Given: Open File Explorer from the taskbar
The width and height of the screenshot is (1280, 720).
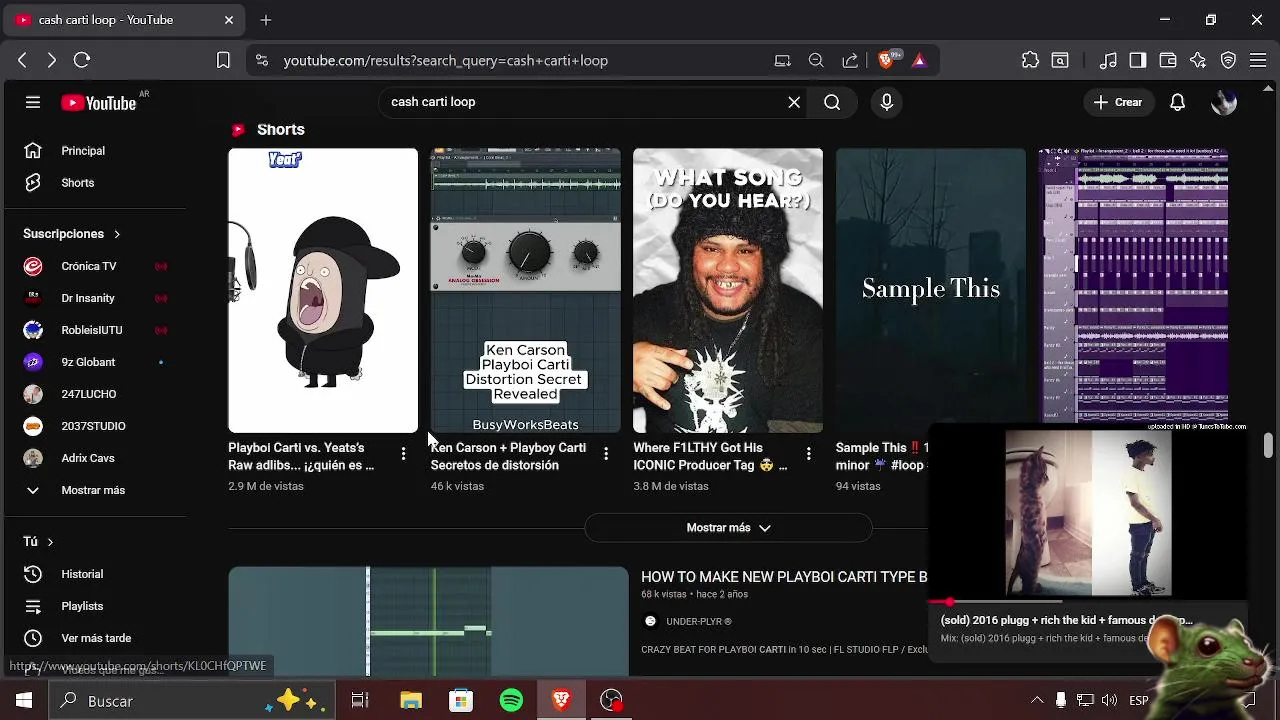Looking at the screenshot, I should (x=411, y=700).
